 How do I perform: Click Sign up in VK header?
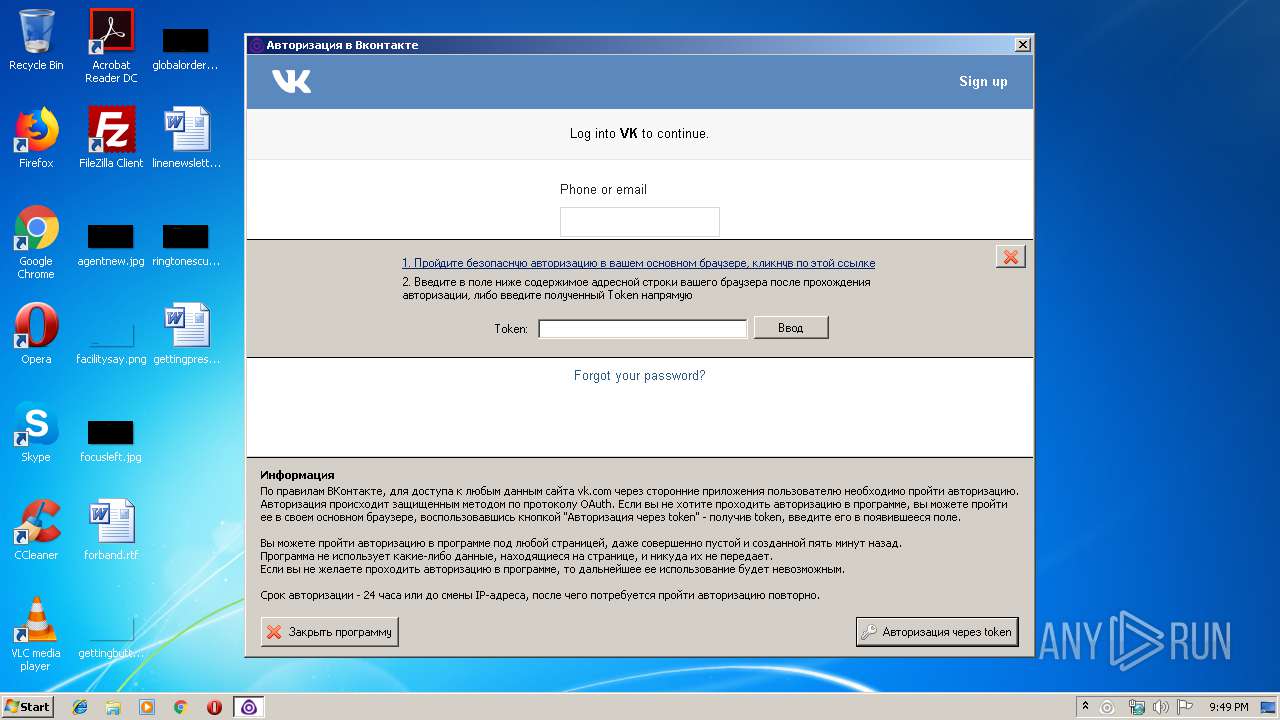click(983, 81)
